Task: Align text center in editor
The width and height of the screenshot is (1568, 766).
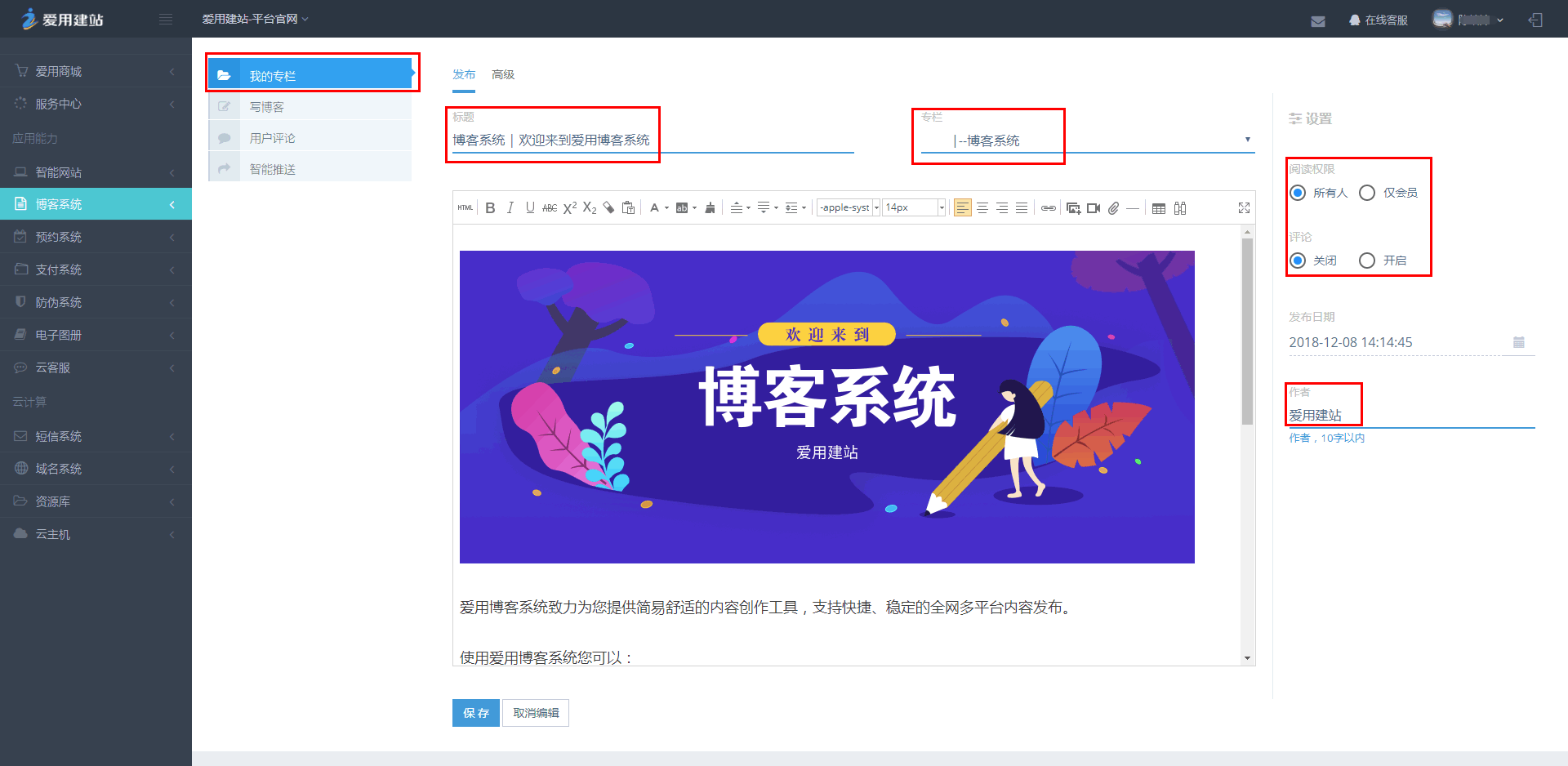Action: (982, 208)
